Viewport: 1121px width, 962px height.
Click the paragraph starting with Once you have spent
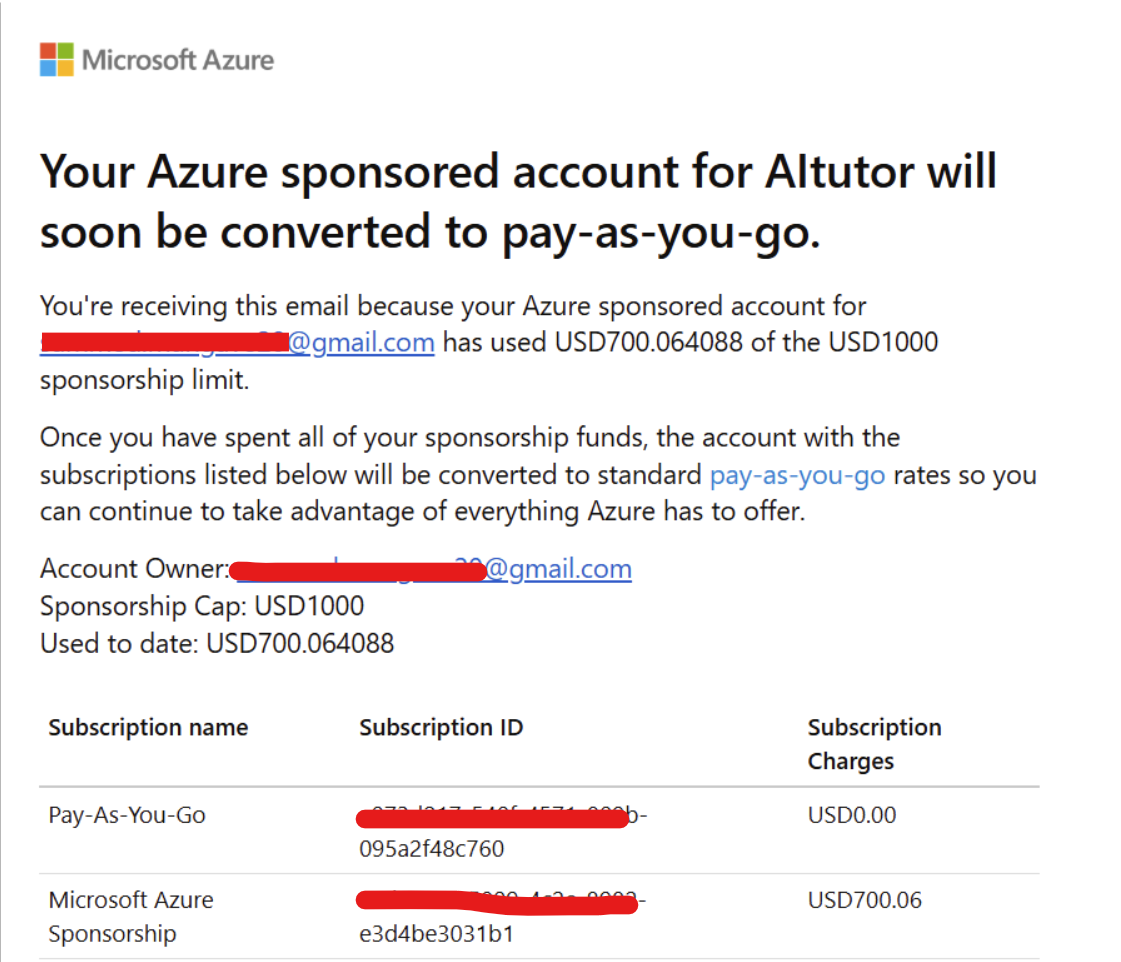pos(538,475)
